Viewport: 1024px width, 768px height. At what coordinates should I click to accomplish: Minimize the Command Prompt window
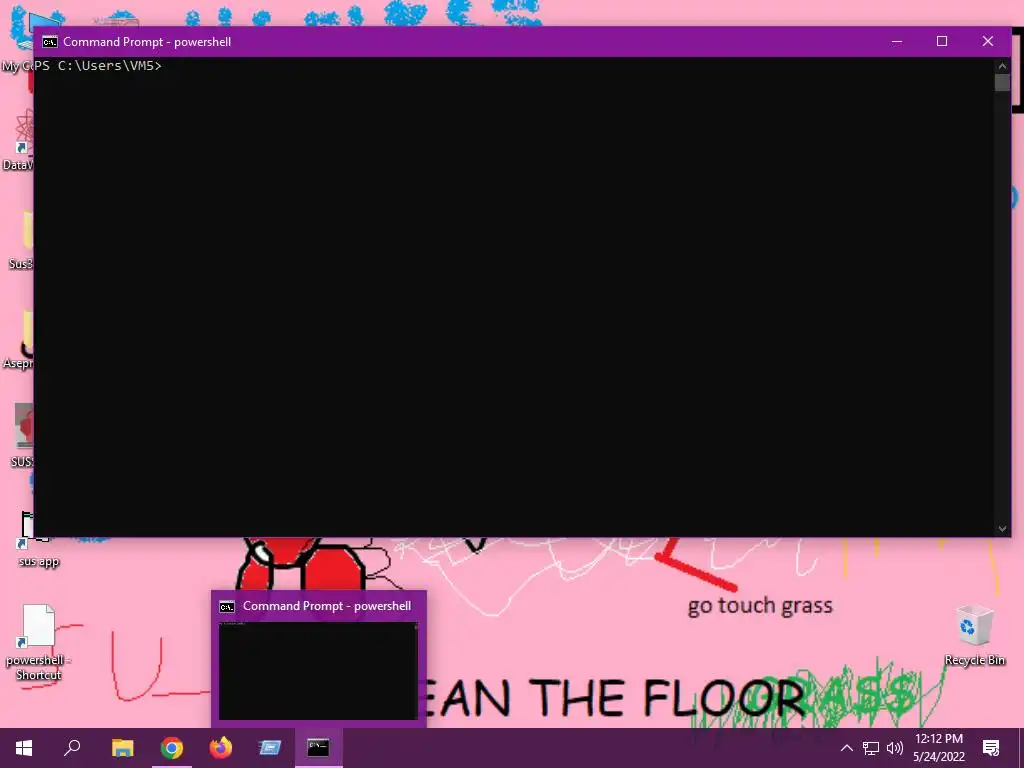coord(897,41)
